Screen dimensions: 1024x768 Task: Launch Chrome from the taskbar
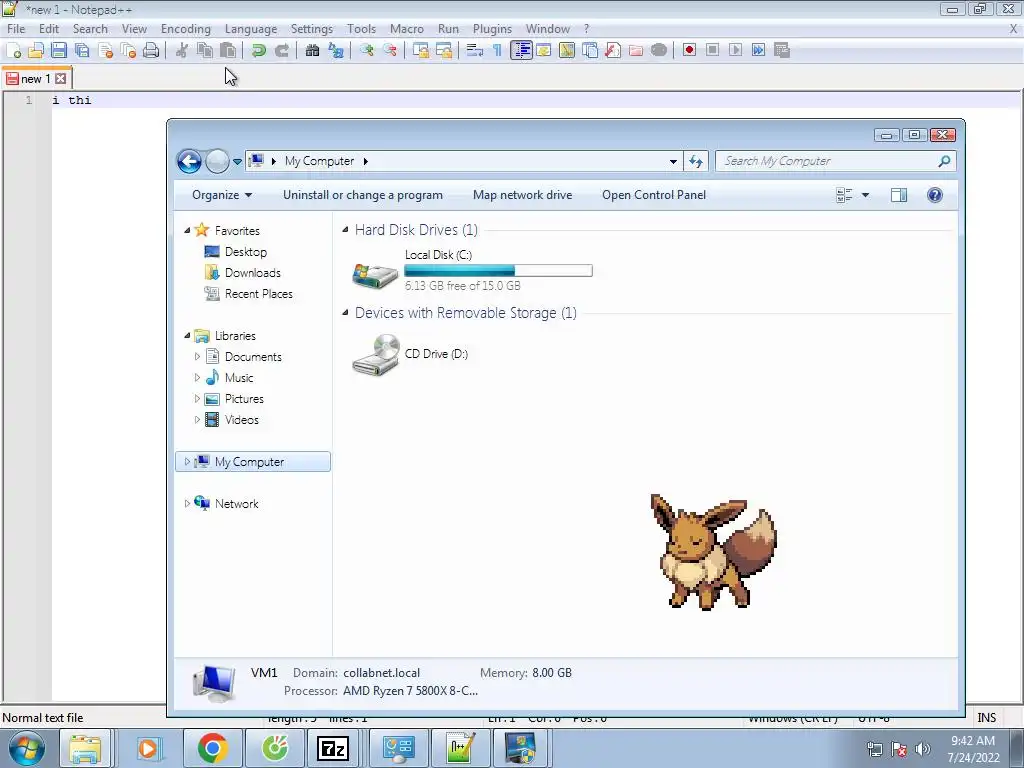coord(212,748)
